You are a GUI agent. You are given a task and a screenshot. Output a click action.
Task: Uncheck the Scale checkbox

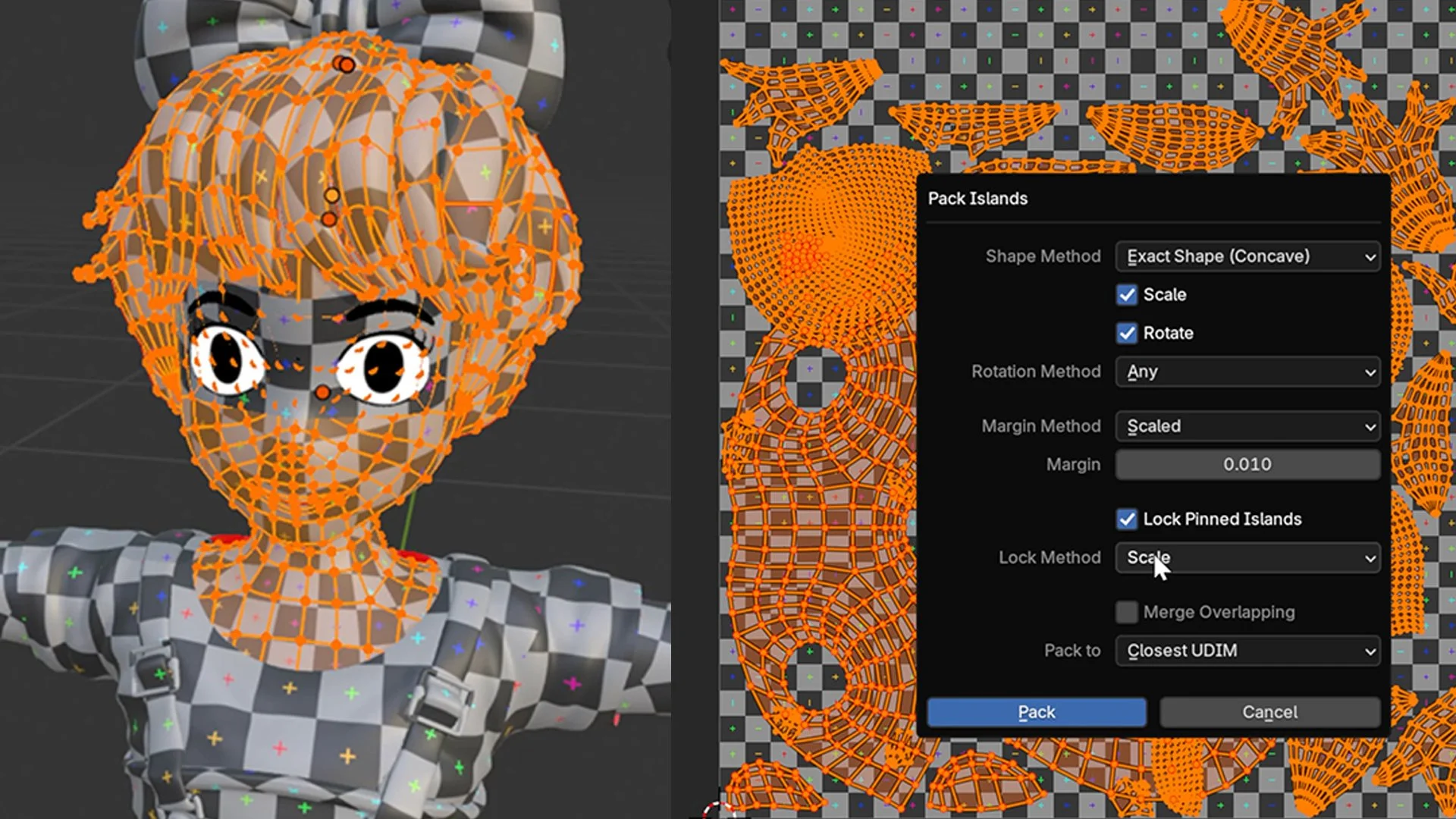1127,295
